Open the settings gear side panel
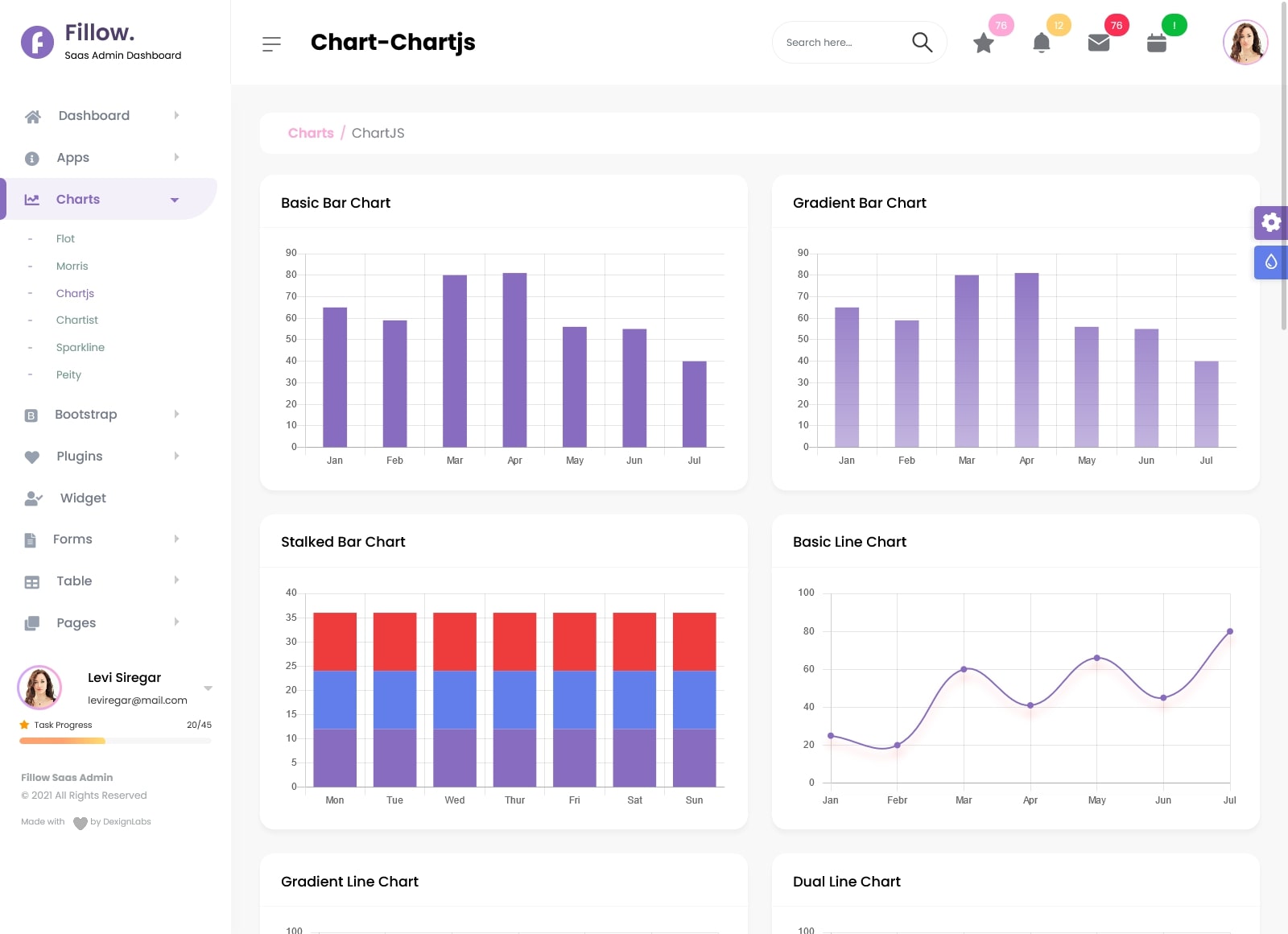The height and width of the screenshot is (934, 1288). click(x=1270, y=222)
